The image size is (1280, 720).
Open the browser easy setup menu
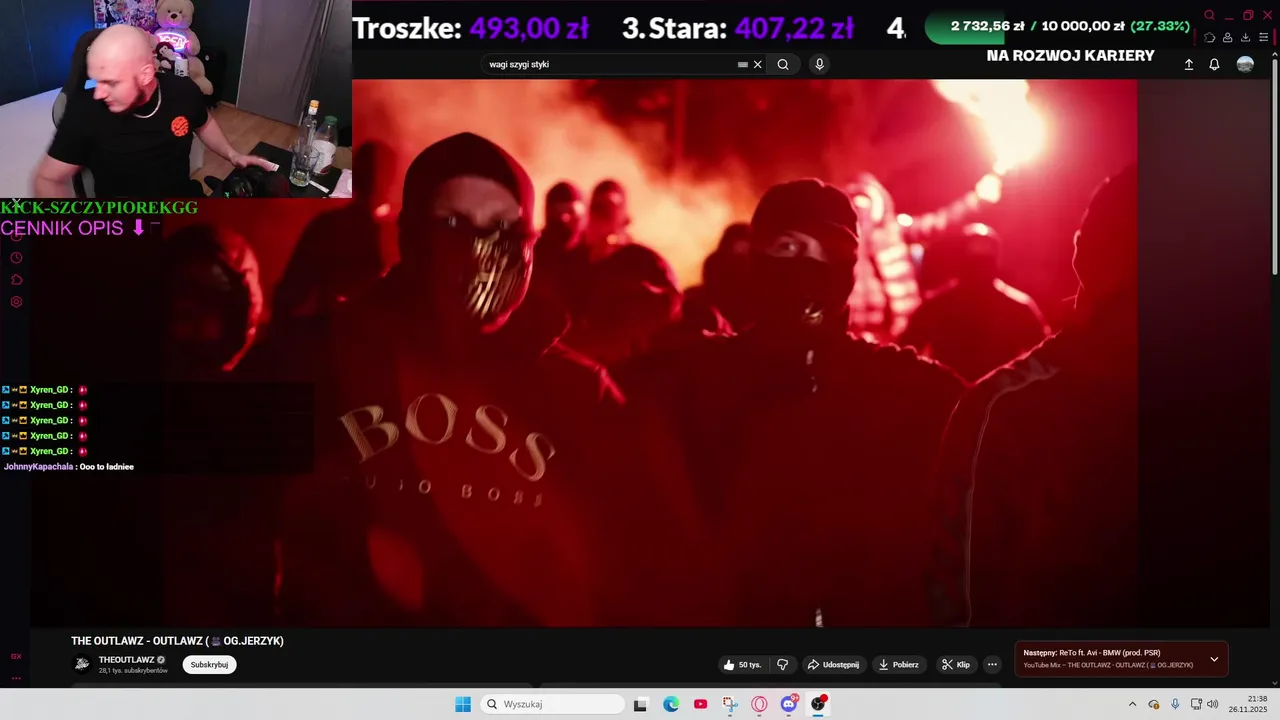click(1263, 38)
